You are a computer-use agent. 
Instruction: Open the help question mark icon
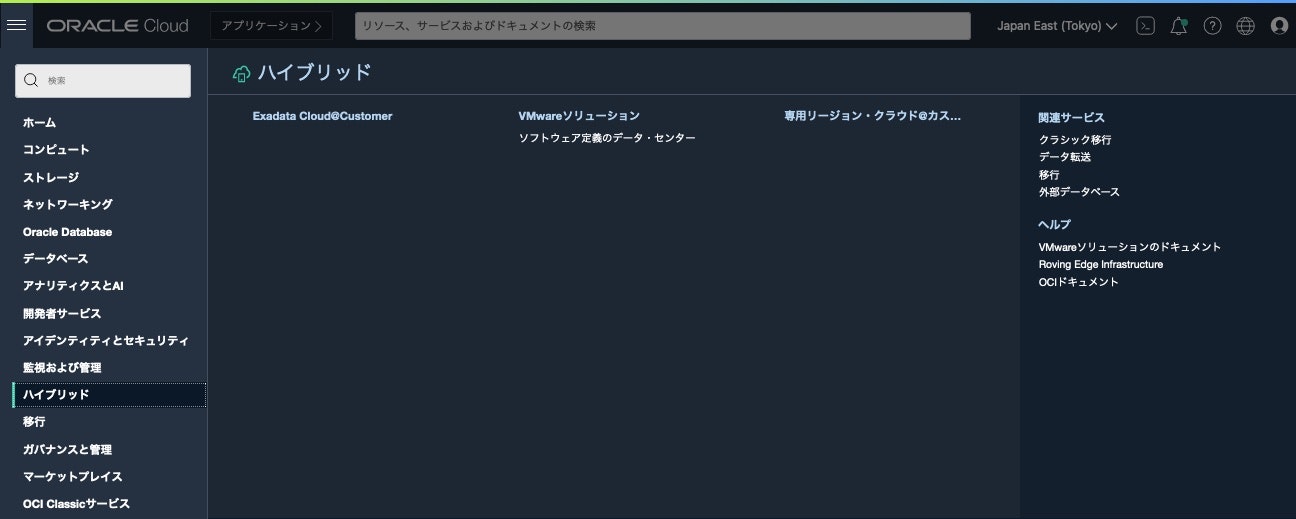1212,26
